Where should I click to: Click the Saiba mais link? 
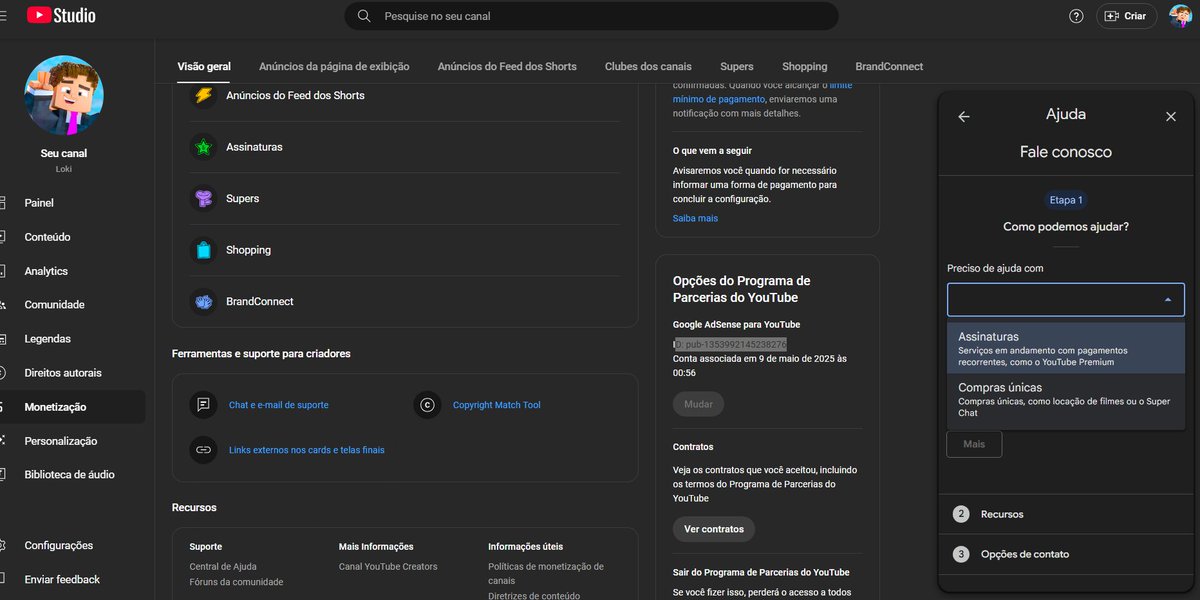click(x=695, y=218)
